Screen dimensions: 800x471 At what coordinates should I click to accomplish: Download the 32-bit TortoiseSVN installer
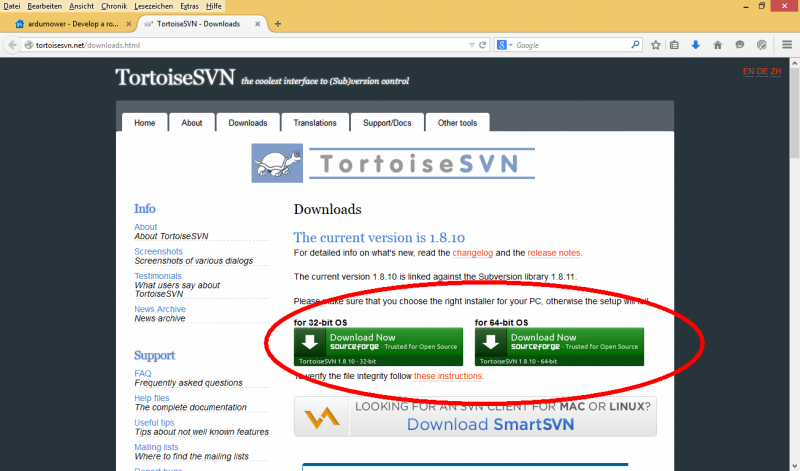click(x=378, y=347)
